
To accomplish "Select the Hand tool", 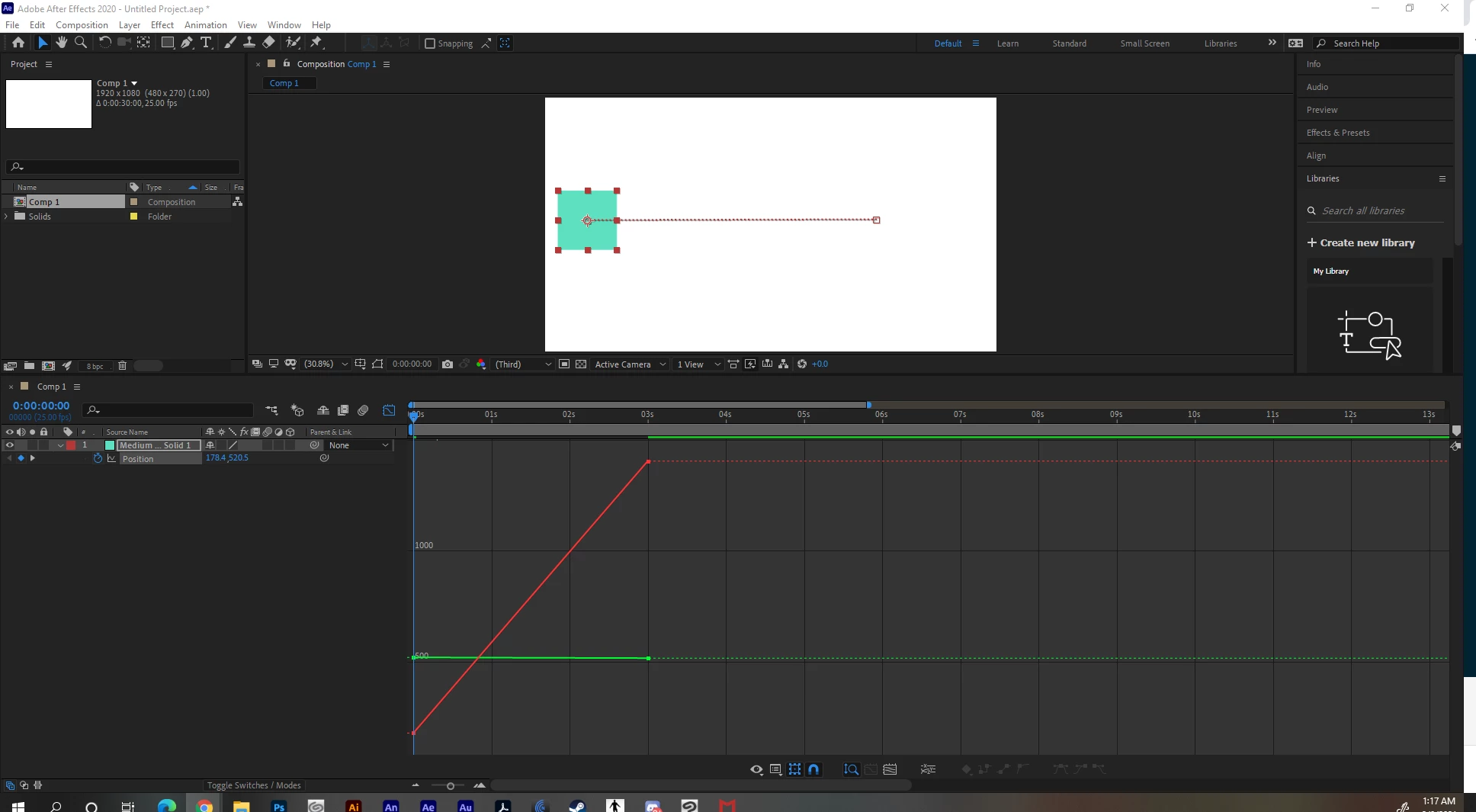I will click(62, 43).
